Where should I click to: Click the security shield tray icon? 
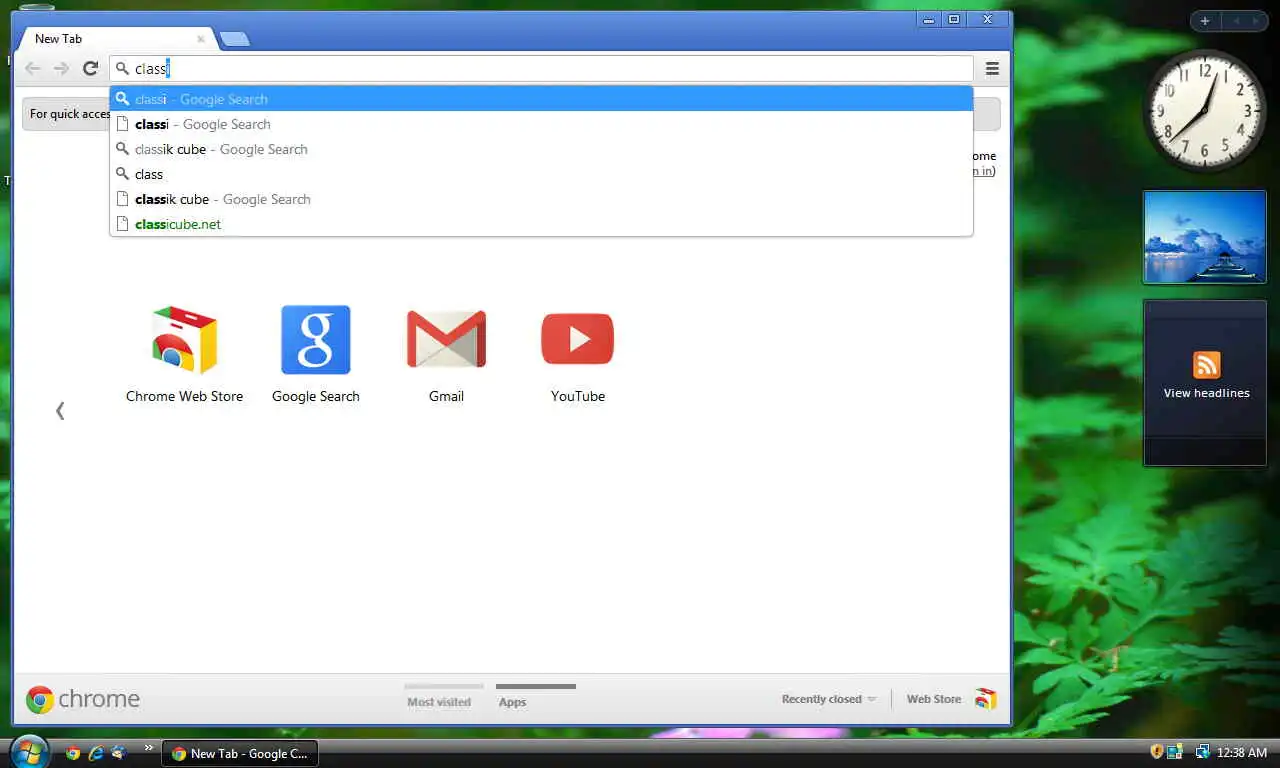point(1157,752)
